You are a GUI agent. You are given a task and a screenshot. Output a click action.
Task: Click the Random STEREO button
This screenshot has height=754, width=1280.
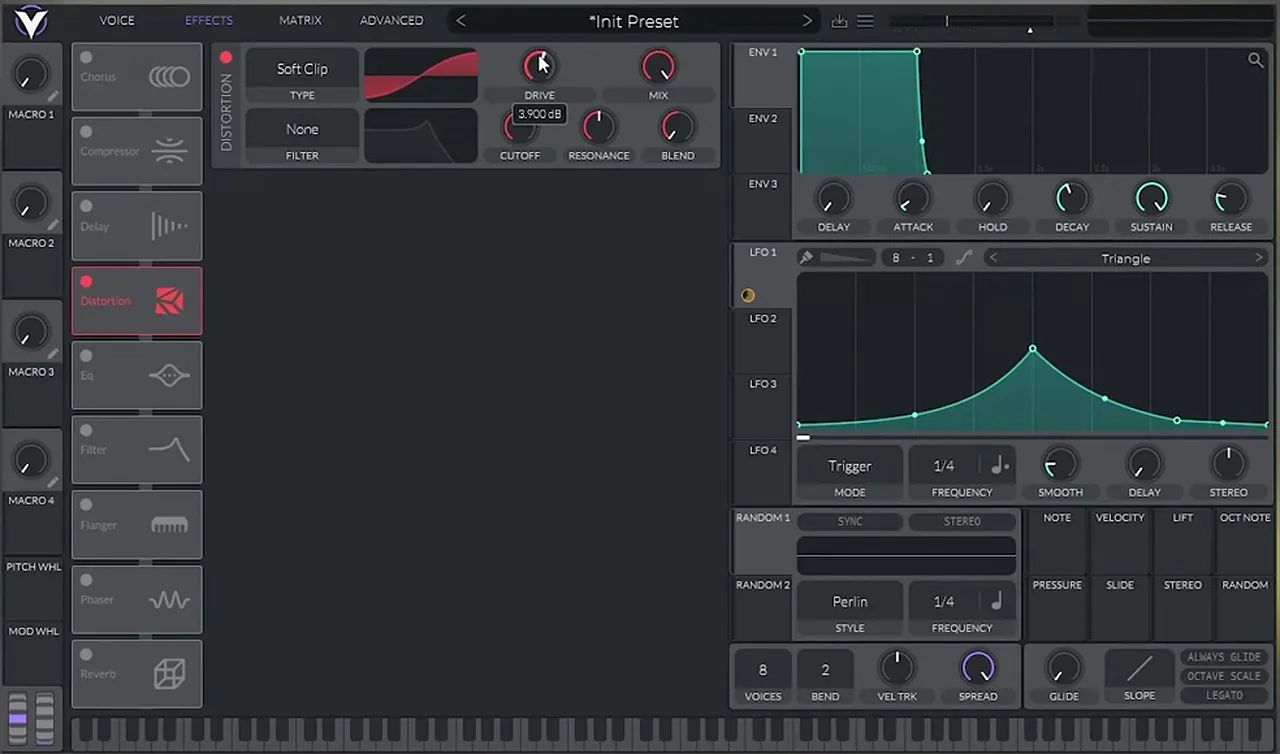tap(962, 521)
